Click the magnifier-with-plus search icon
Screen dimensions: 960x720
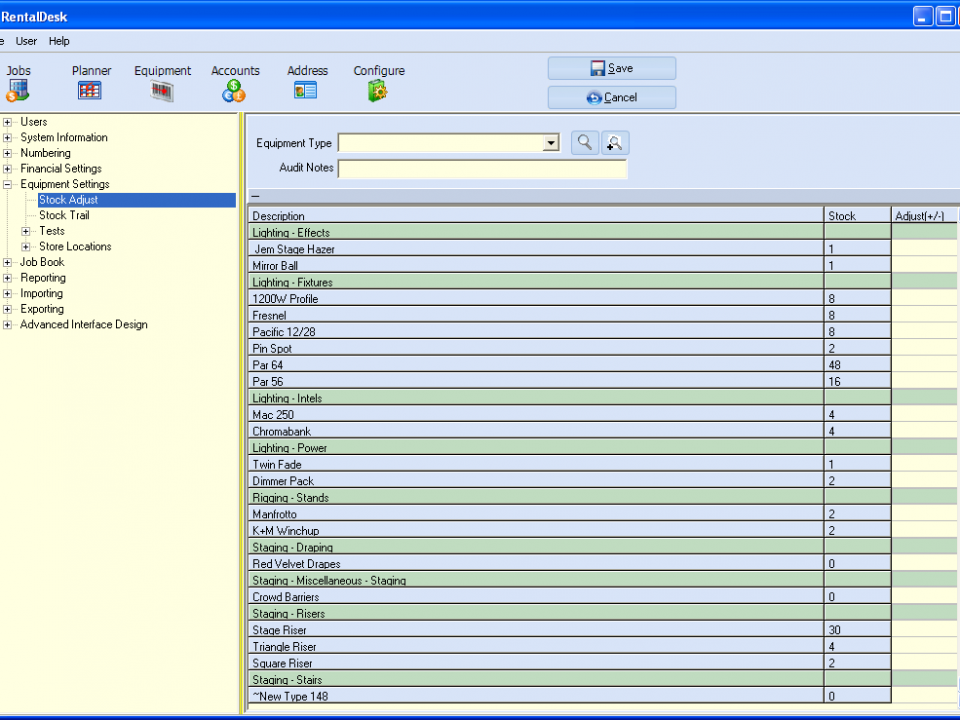tap(614, 143)
